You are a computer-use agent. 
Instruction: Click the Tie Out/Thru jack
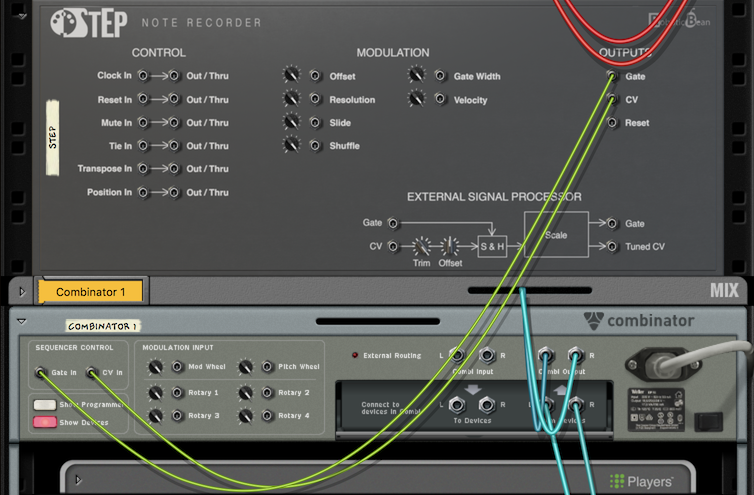(x=174, y=145)
